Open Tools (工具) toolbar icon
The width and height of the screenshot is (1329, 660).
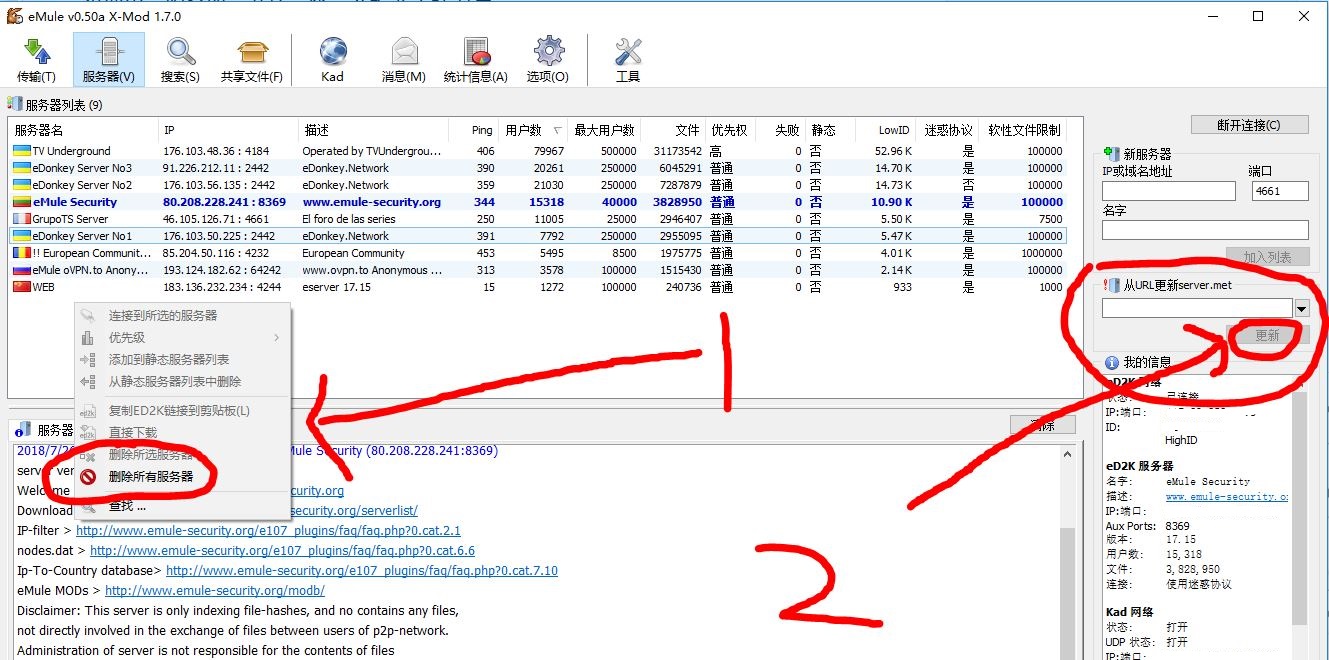(628, 59)
